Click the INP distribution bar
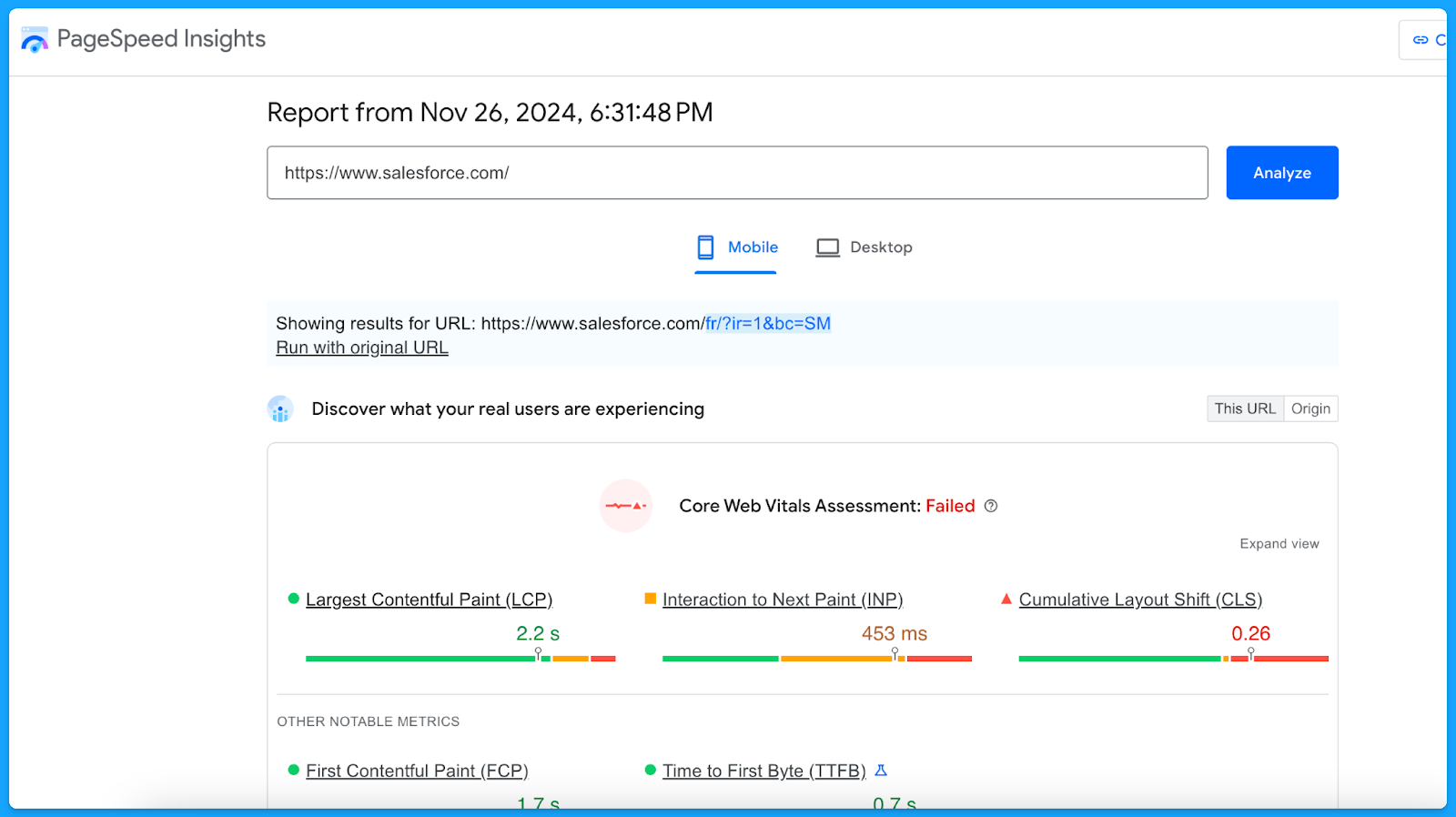Image resolution: width=1456 pixels, height=817 pixels. (817, 658)
